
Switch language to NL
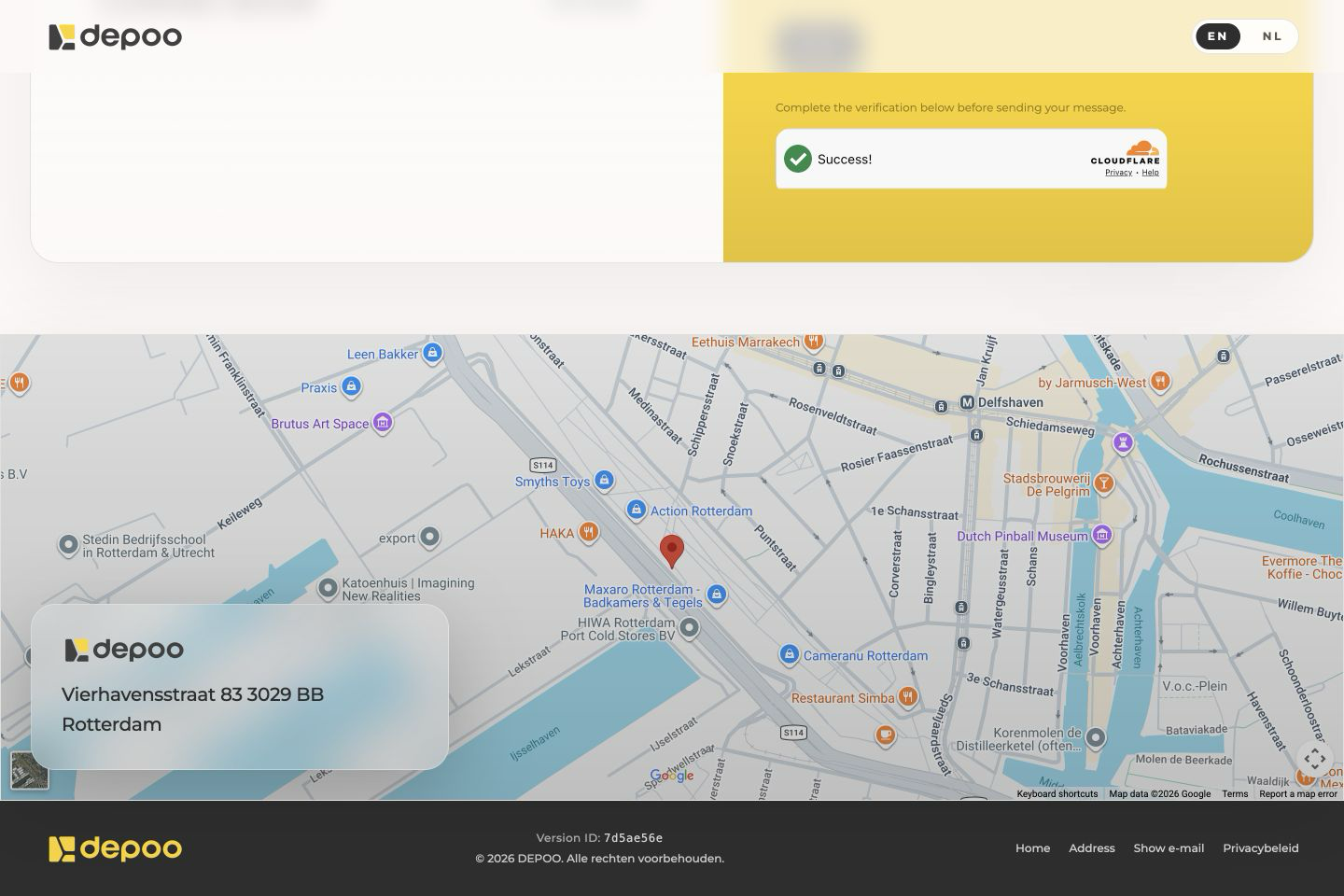tap(1272, 36)
